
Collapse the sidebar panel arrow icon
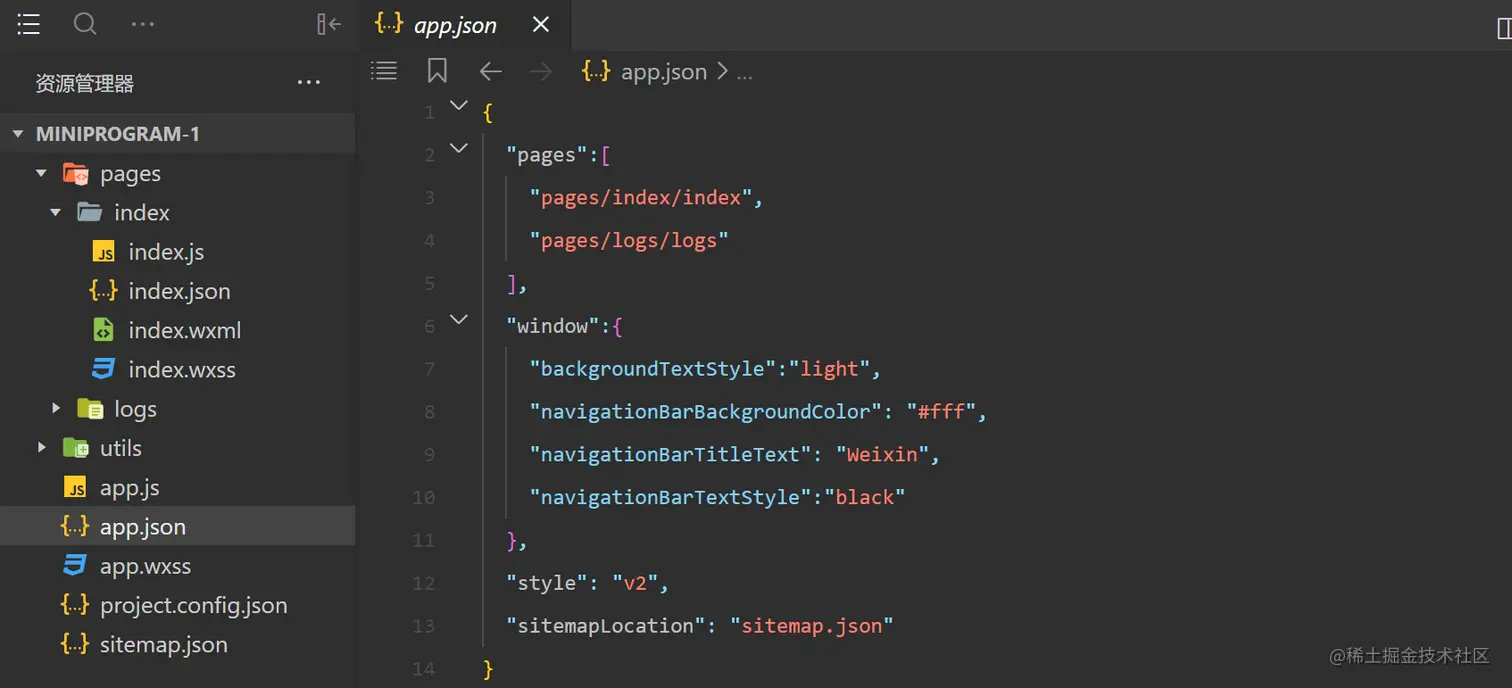(x=329, y=24)
